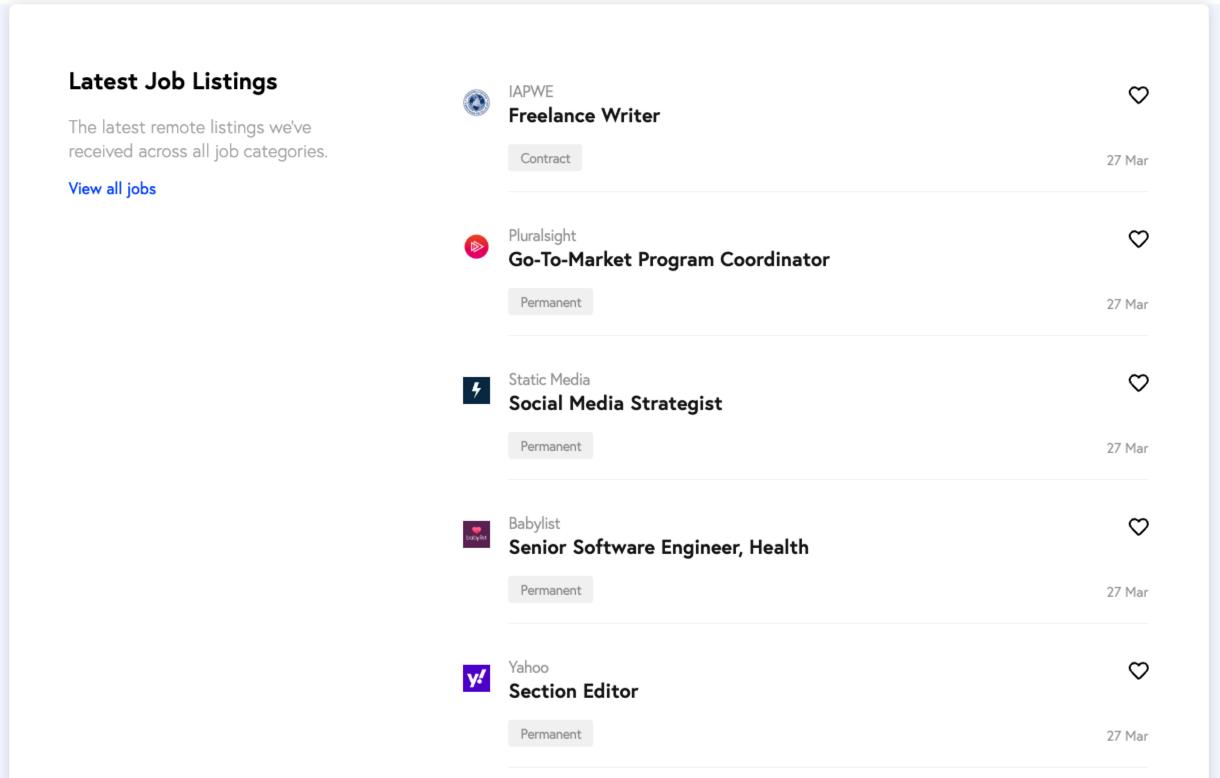Click the Latest Job Listings heading

[x=173, y=81]
